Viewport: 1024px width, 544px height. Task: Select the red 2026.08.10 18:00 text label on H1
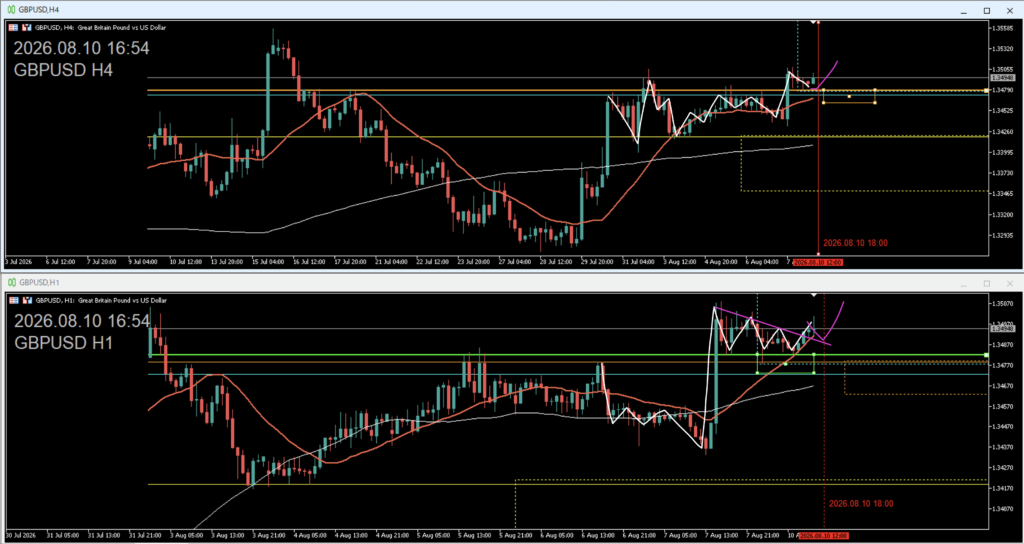[861, 504]
